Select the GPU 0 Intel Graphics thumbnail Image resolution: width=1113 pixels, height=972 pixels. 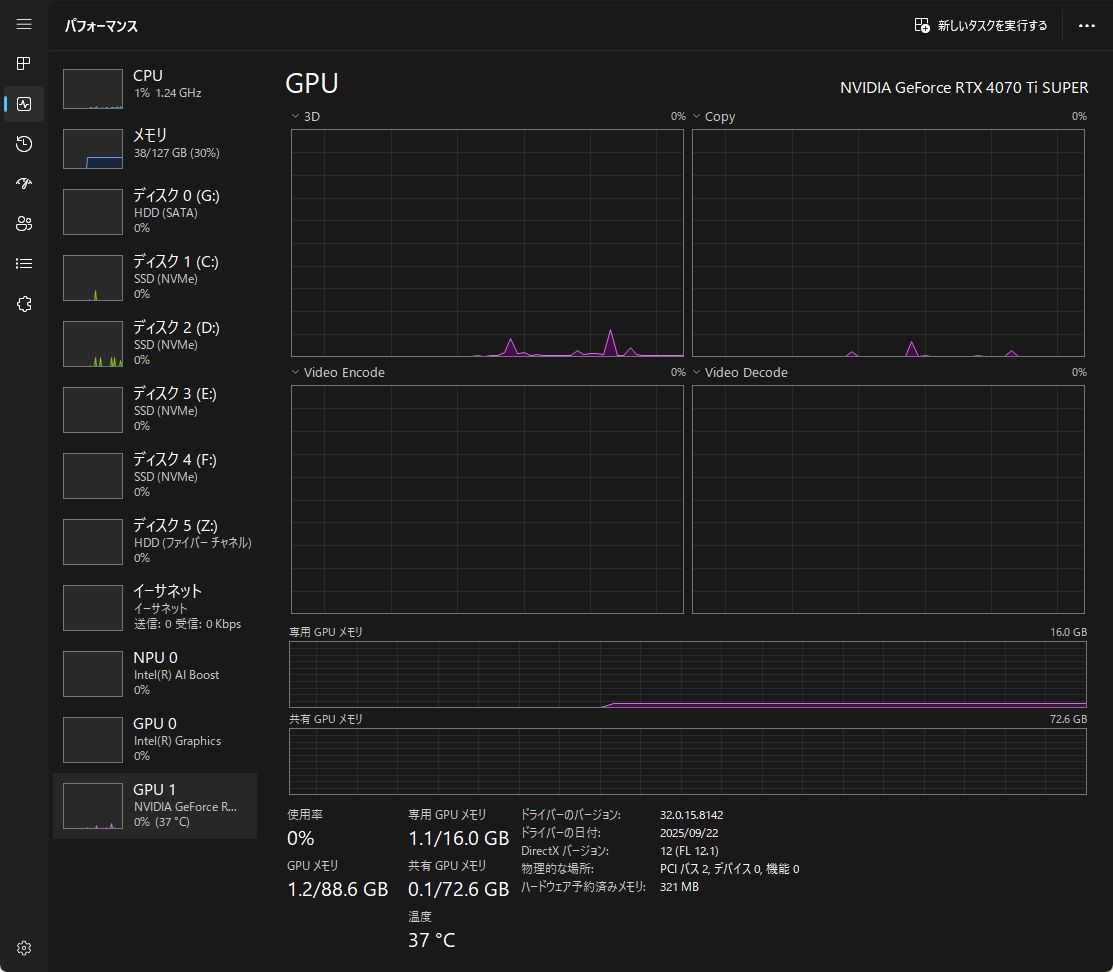[93, 739]
